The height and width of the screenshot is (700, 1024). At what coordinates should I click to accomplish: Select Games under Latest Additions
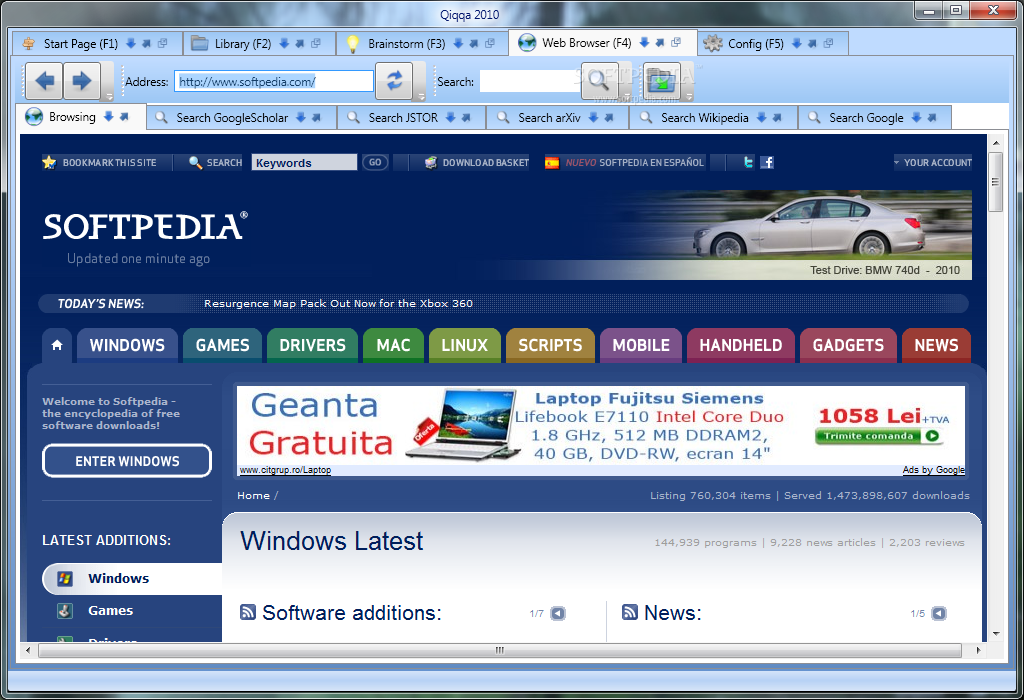tap(110, 611)
